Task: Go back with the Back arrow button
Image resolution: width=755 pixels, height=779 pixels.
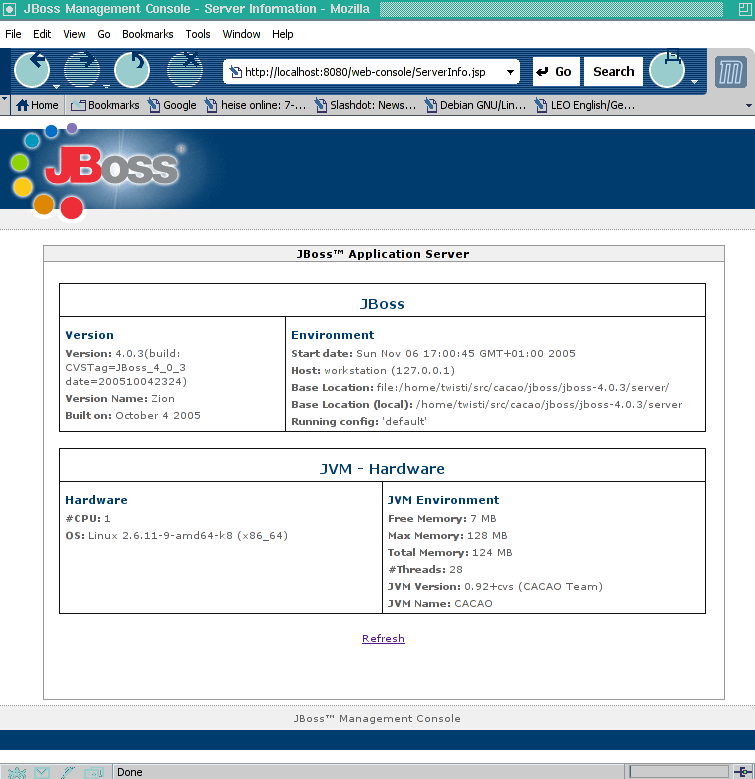Action: [x=32, y=70]
